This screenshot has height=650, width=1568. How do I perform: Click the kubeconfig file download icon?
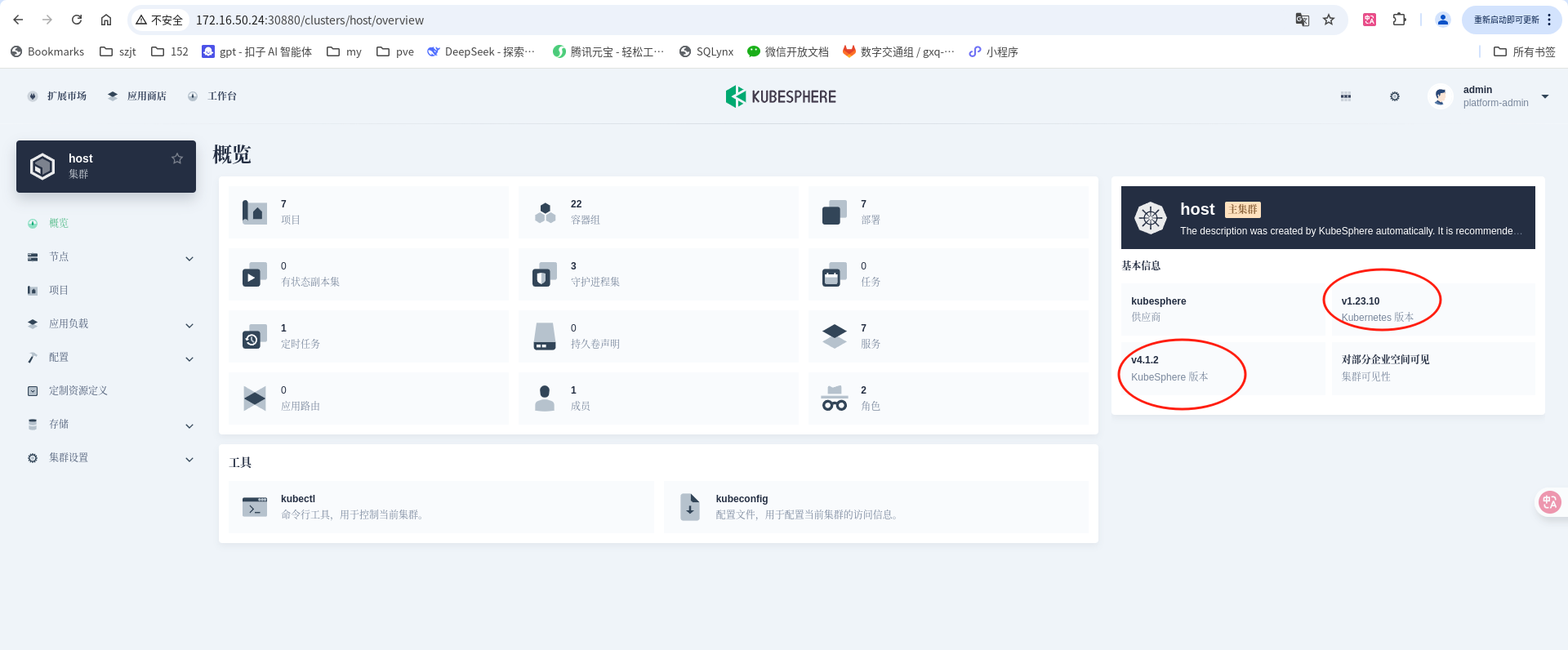[x=690, y=507]
